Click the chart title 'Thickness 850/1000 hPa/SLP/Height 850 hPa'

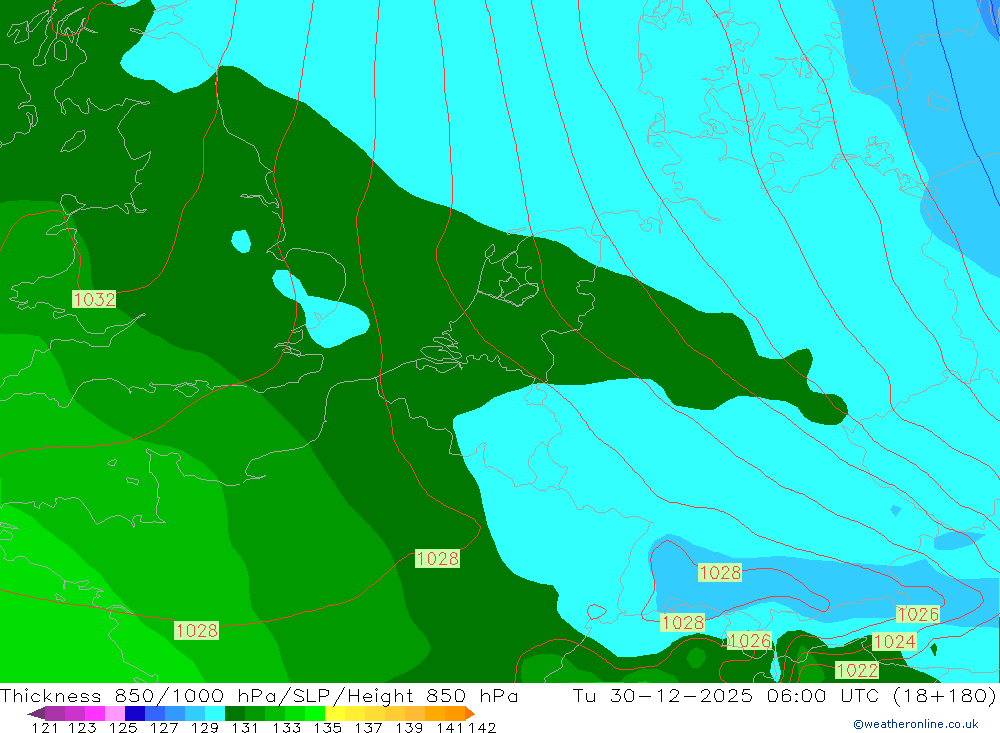pyautogui.click(x=259, y=695)
